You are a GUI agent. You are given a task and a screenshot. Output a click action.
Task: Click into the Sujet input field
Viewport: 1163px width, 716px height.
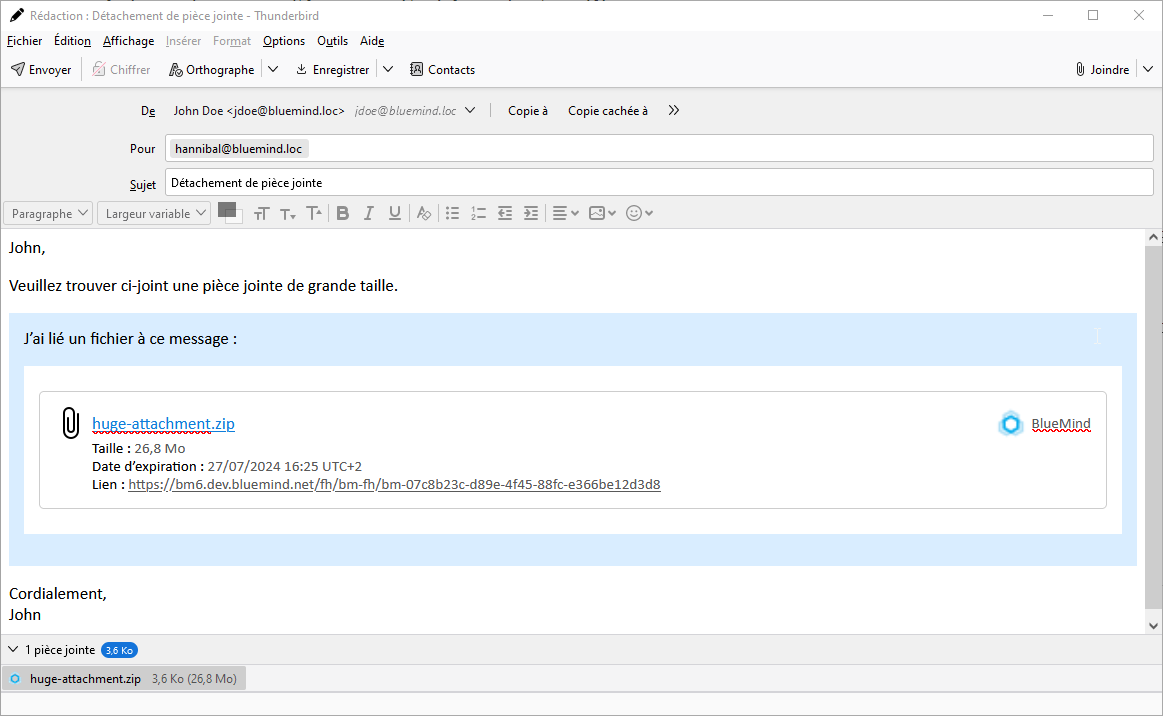[658, 183]
